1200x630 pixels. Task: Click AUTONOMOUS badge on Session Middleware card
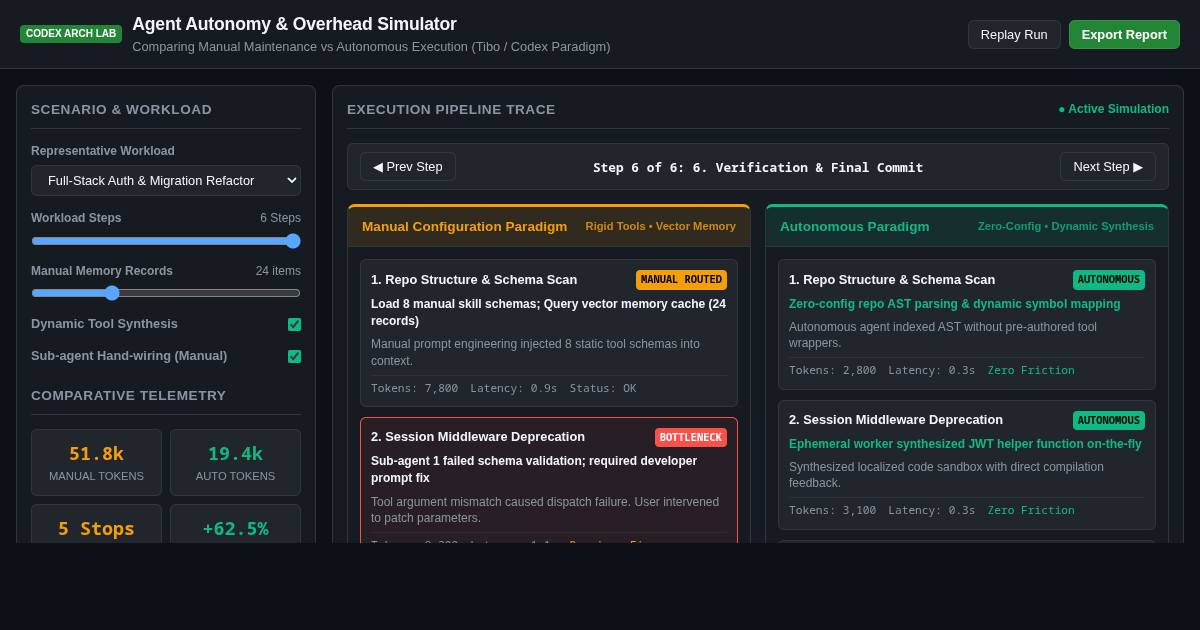tap(1109, 420)
